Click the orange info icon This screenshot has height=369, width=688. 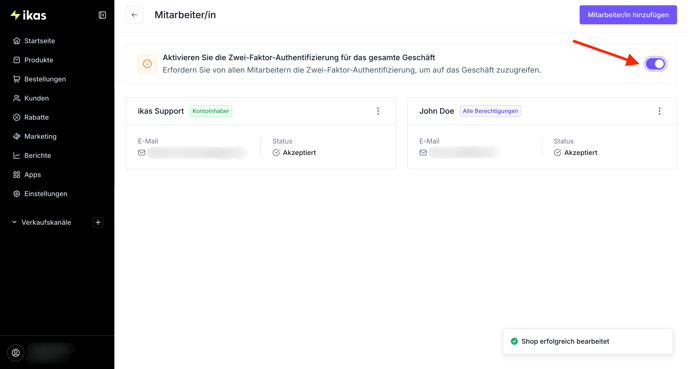[x=147, y=64]
